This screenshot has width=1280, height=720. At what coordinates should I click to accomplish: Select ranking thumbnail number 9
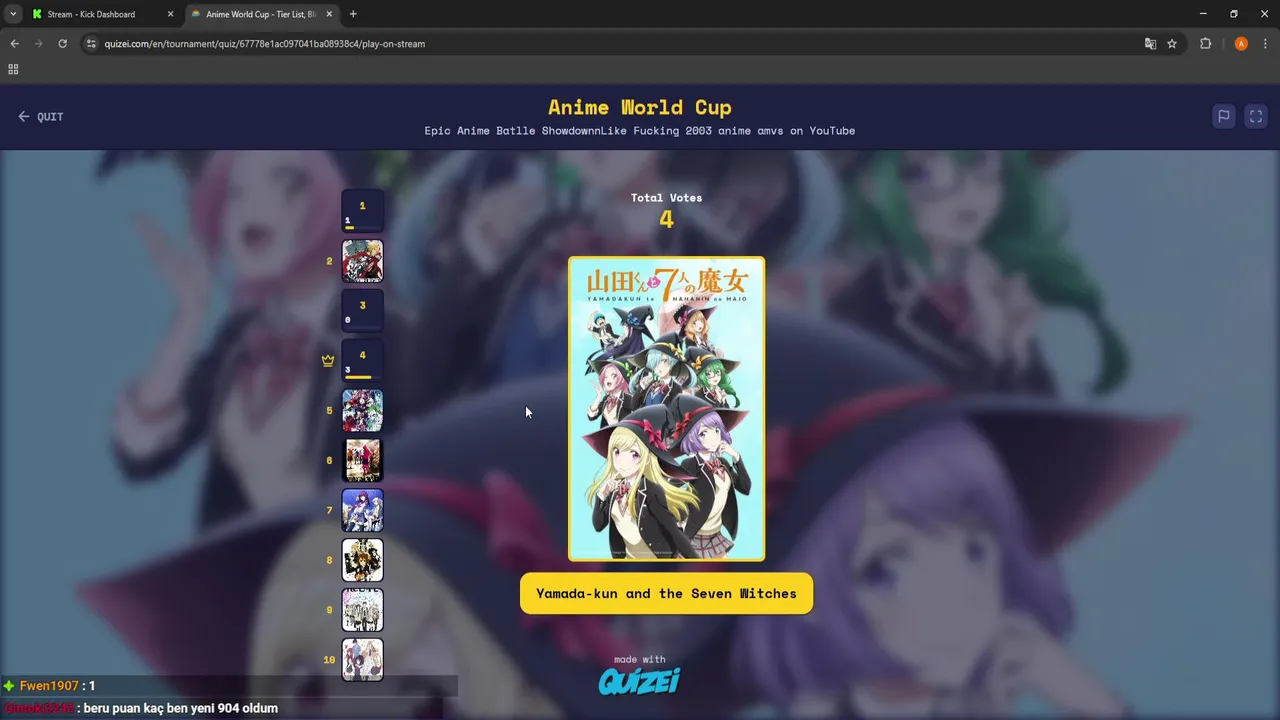pyautogui.click(x=362, y=610)
